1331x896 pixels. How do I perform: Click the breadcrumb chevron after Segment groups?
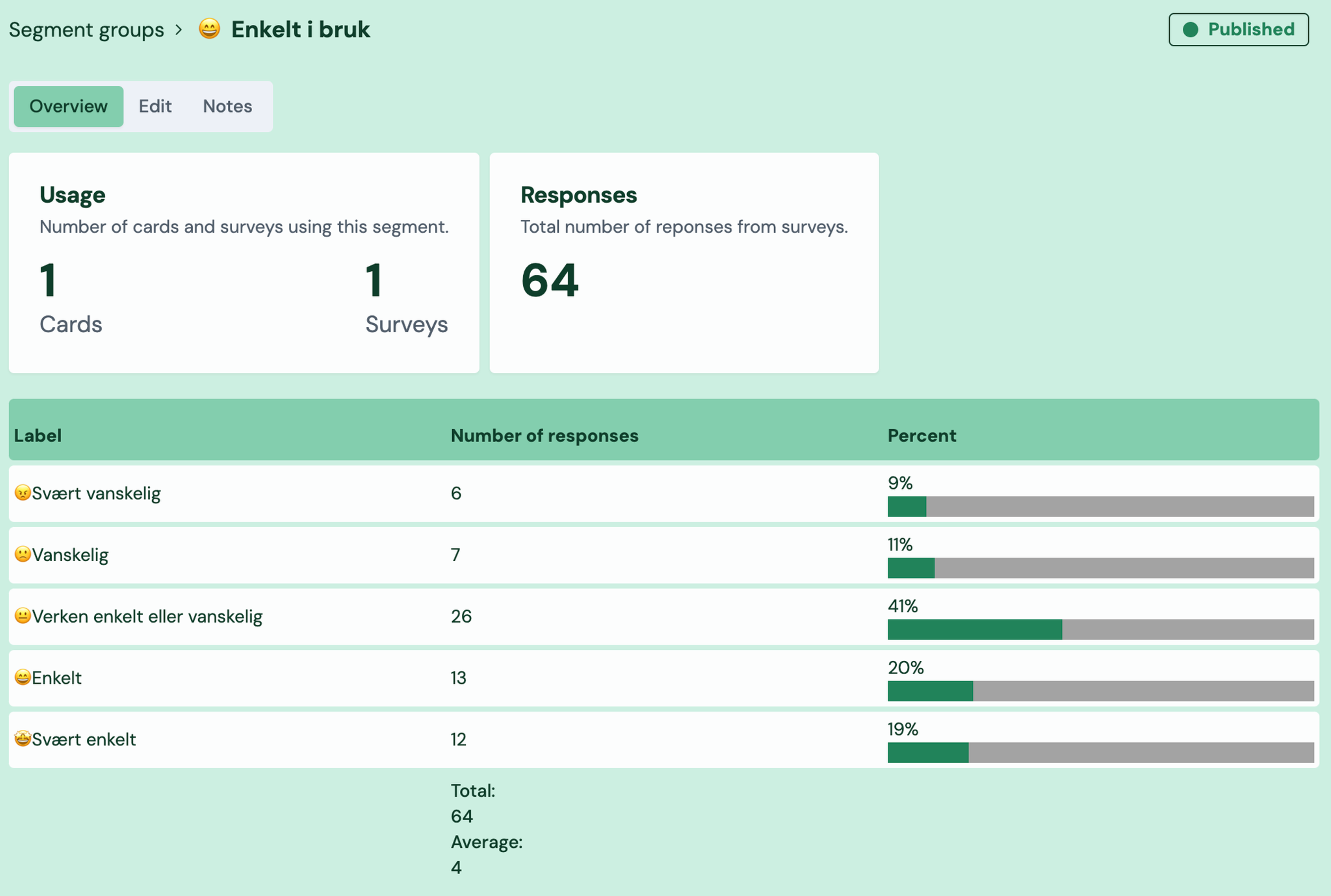coord(179,30)
